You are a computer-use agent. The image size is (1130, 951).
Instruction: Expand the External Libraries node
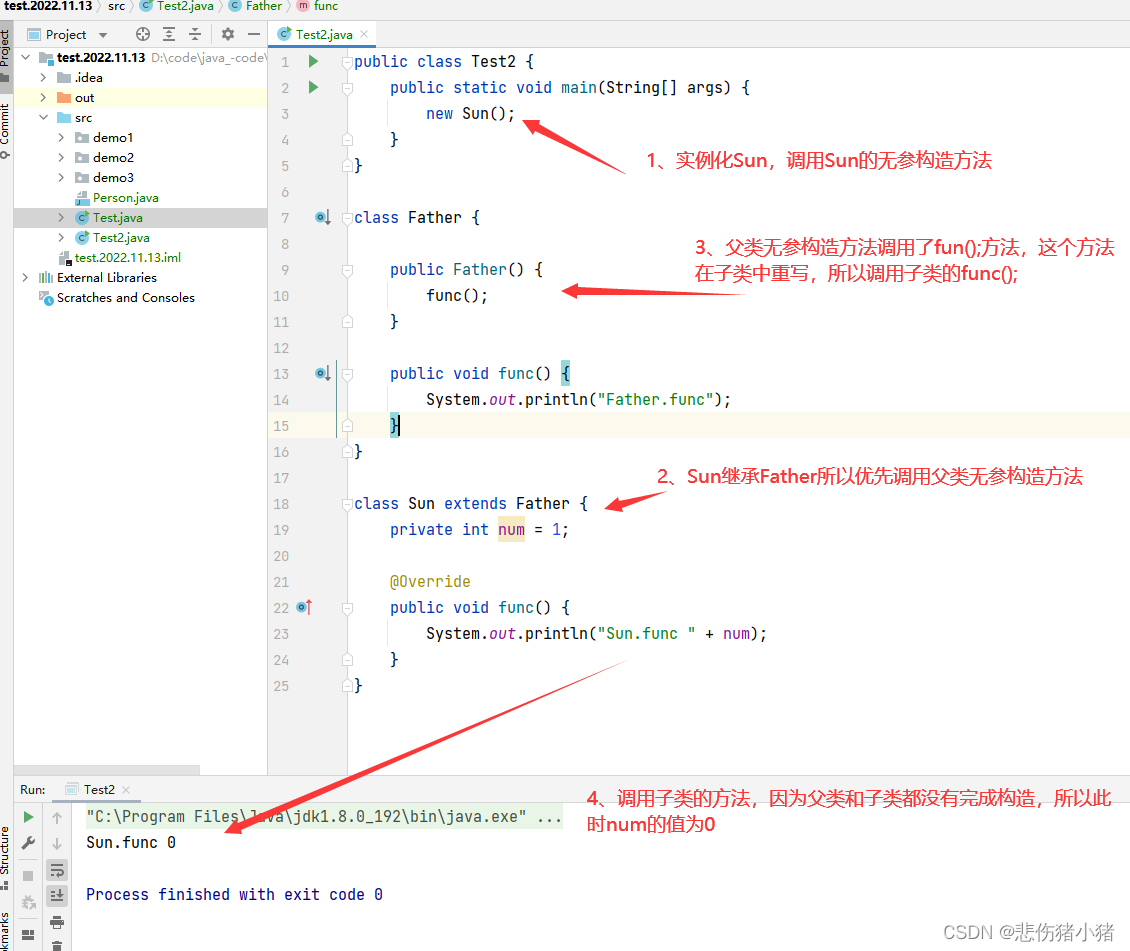click(x=25, y=277)
